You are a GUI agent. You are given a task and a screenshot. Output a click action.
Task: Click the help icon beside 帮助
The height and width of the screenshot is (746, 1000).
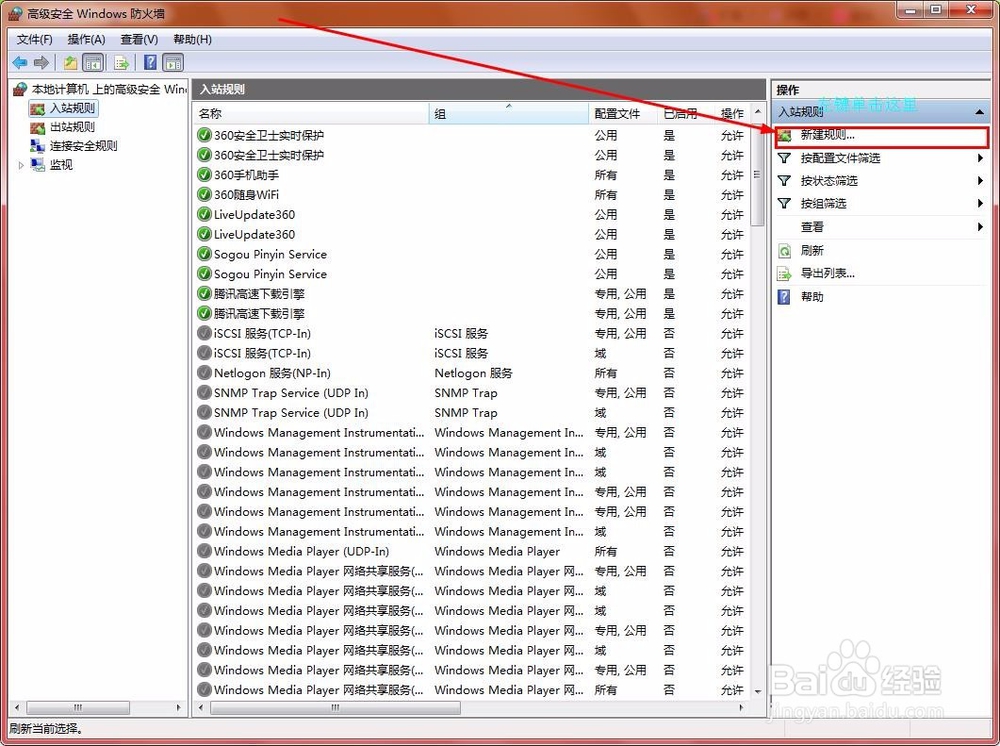[x=784, y=297]
